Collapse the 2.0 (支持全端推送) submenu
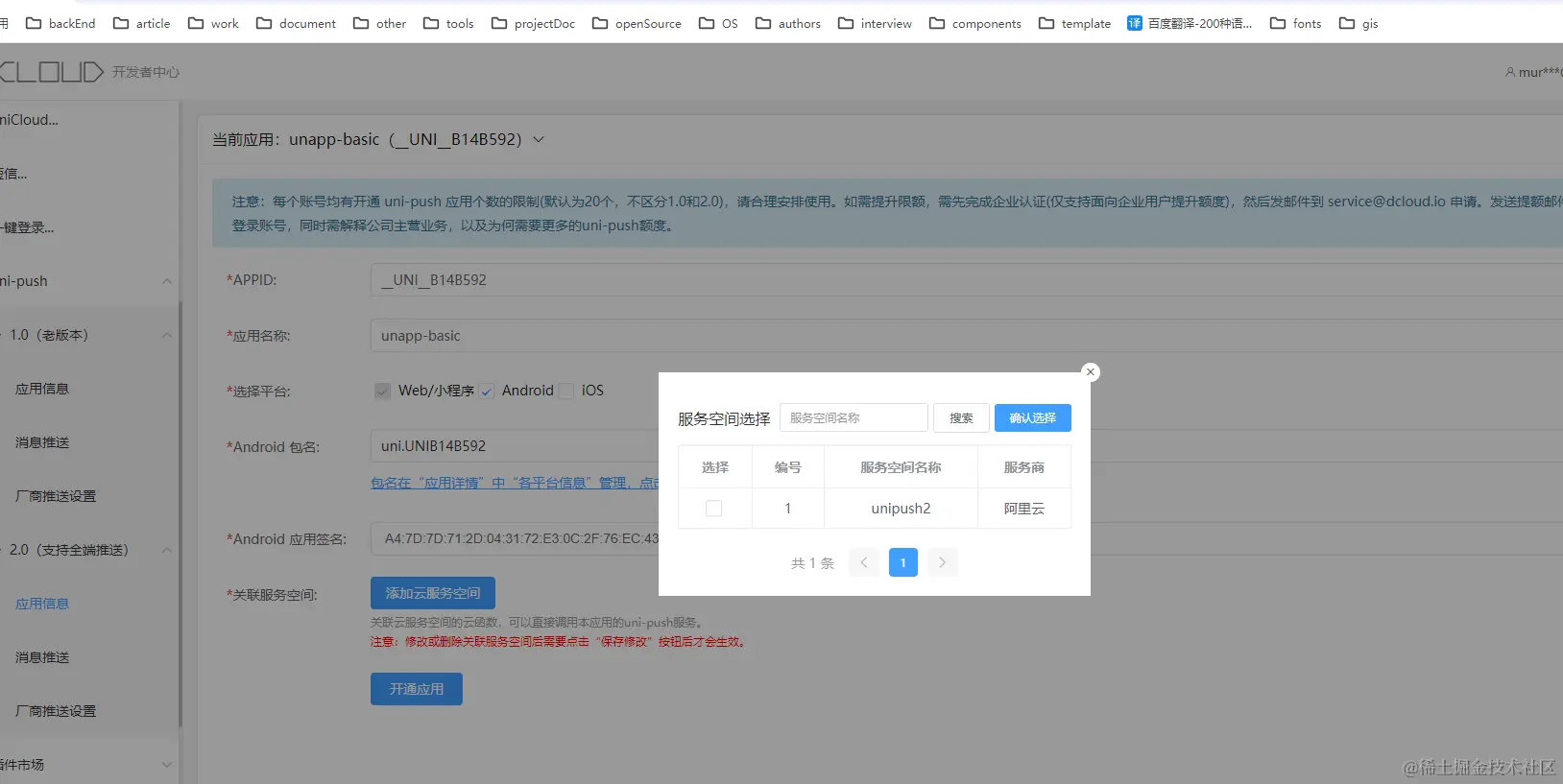The image size is (1563, 784). click(167, 550)
